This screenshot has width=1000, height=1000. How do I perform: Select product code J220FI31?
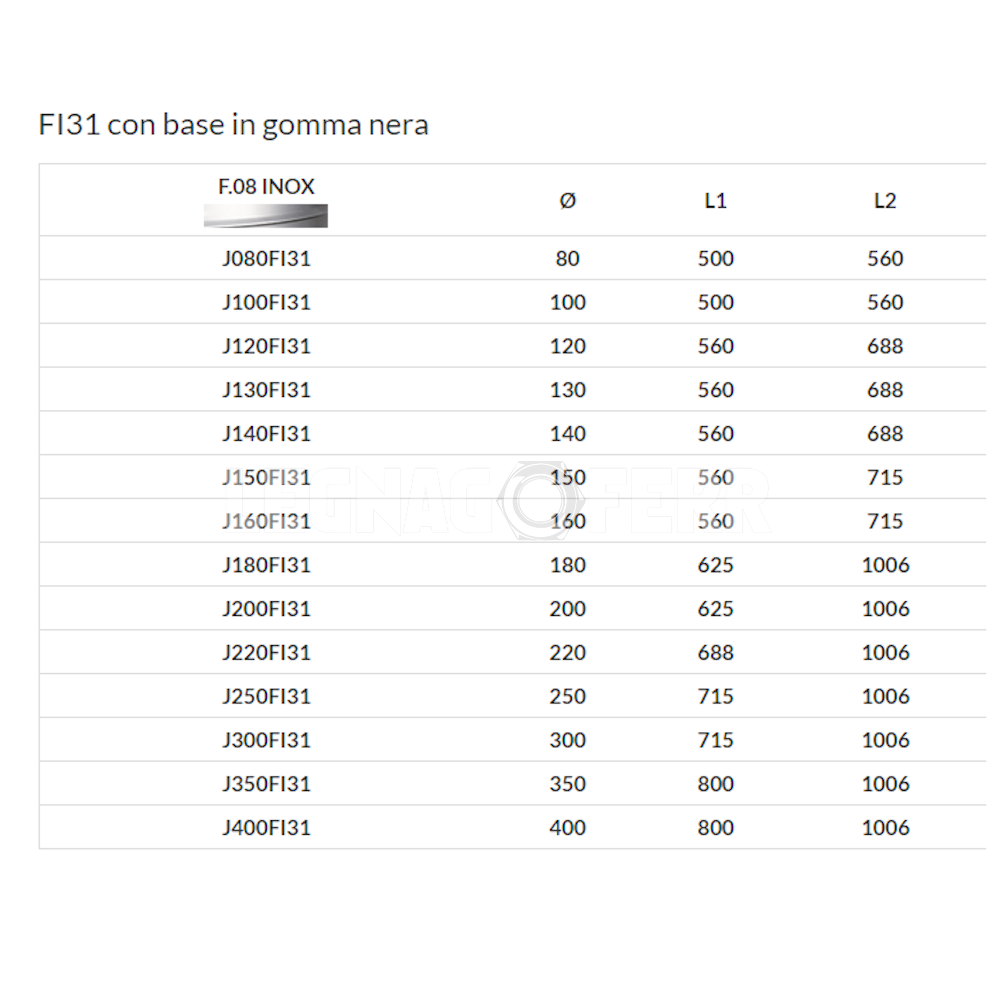(x=266, y=653)
